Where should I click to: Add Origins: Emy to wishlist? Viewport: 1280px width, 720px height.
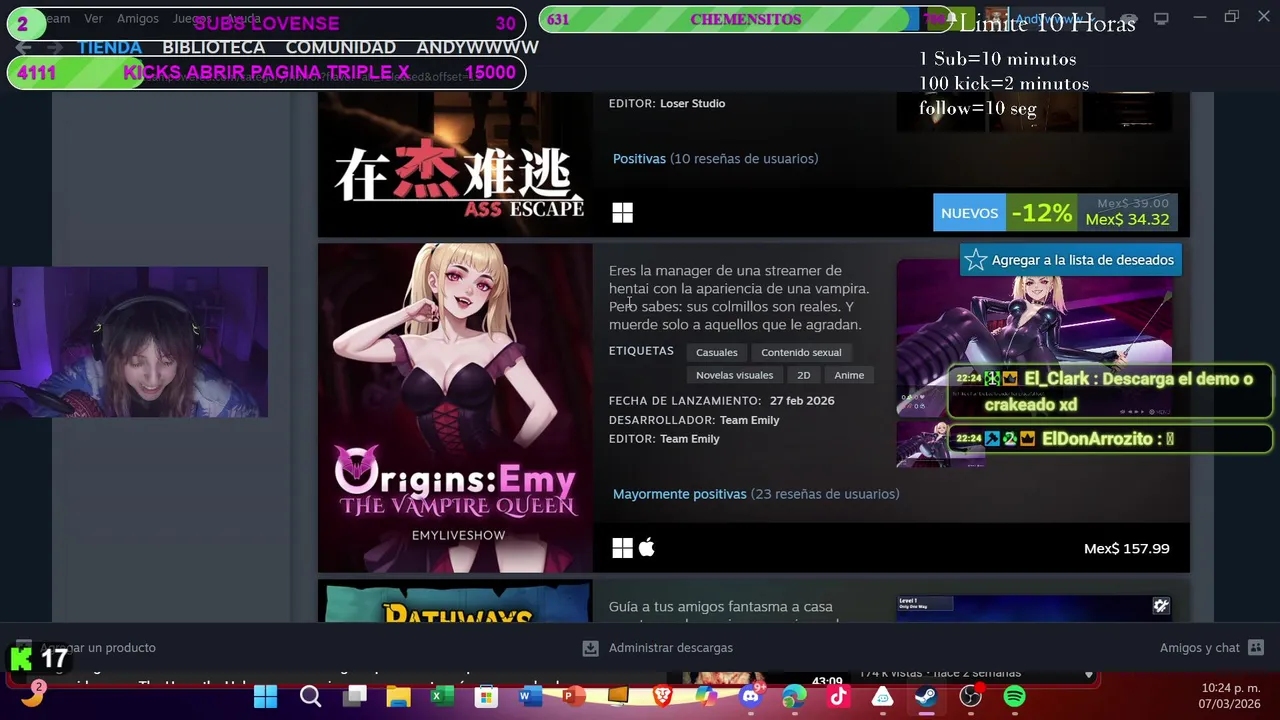coord(1069,260)
